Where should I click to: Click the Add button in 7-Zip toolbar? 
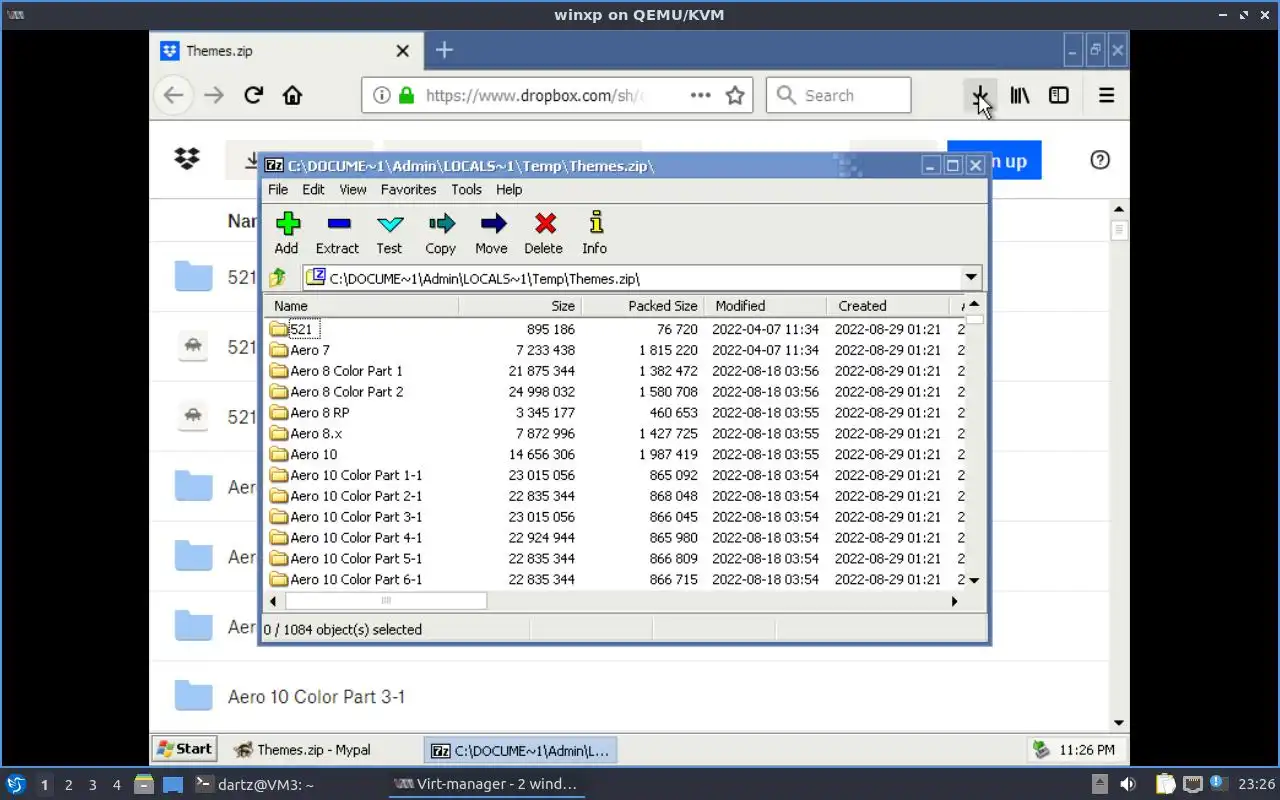click(x=287, y=233)
